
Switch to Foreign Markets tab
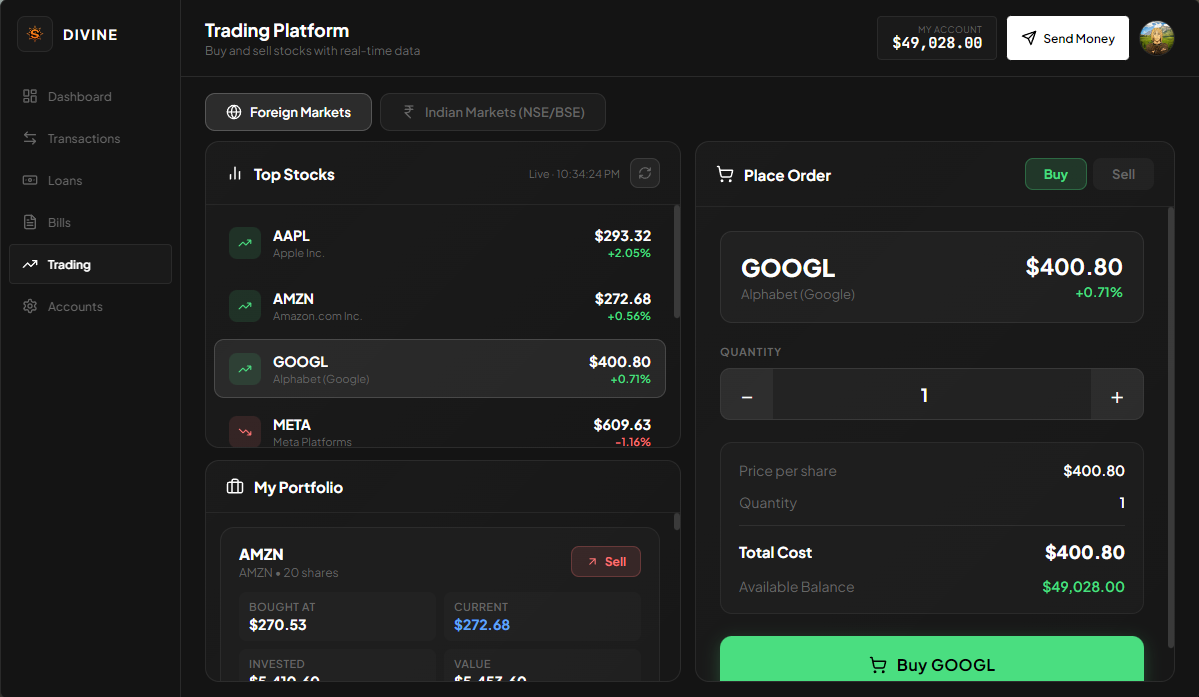pos(288,112)
